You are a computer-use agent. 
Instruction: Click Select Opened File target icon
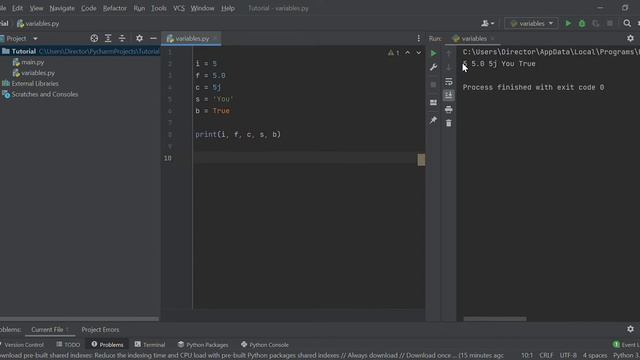click(94, 38)
